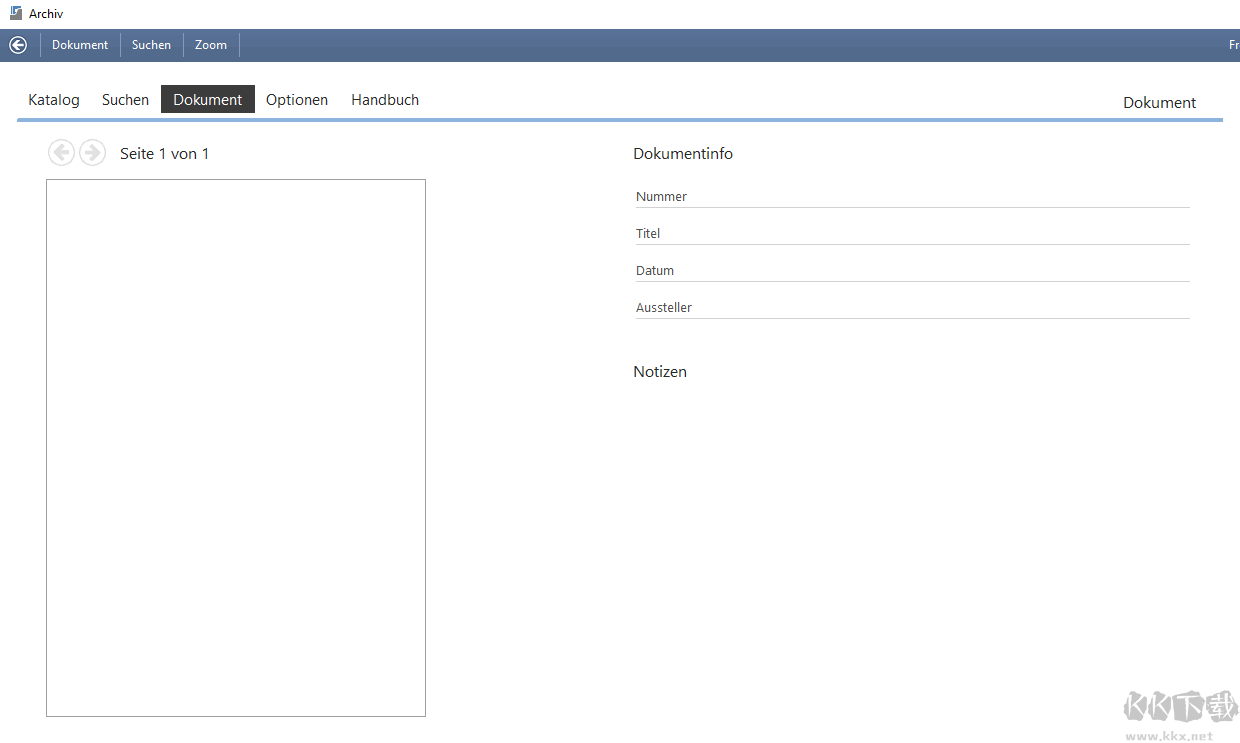This screenshot has height=743, width=1240.
Task: Click the empty document preview pane
Action: tap(235, 447)
